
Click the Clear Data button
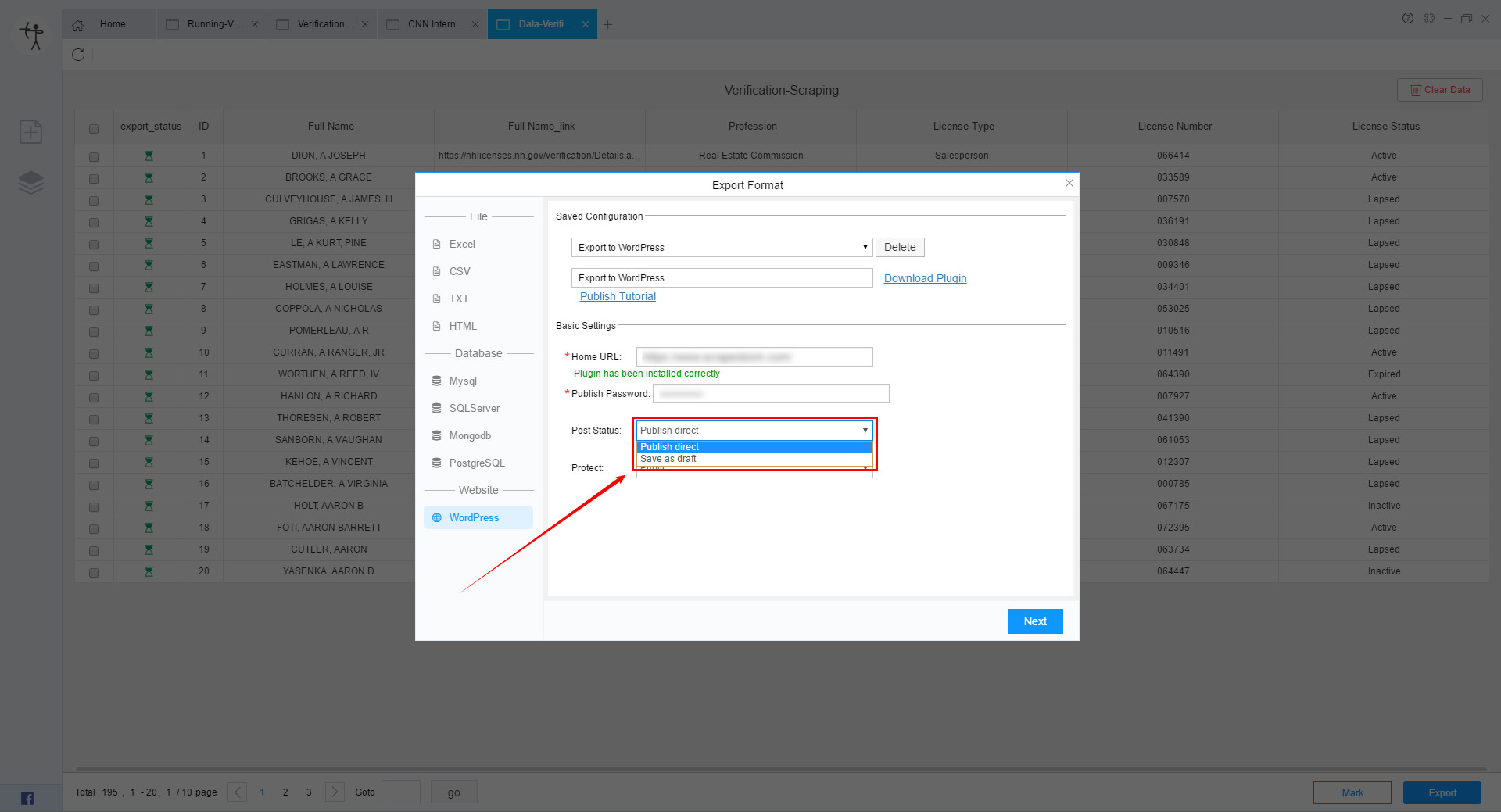click(1440, 90)
